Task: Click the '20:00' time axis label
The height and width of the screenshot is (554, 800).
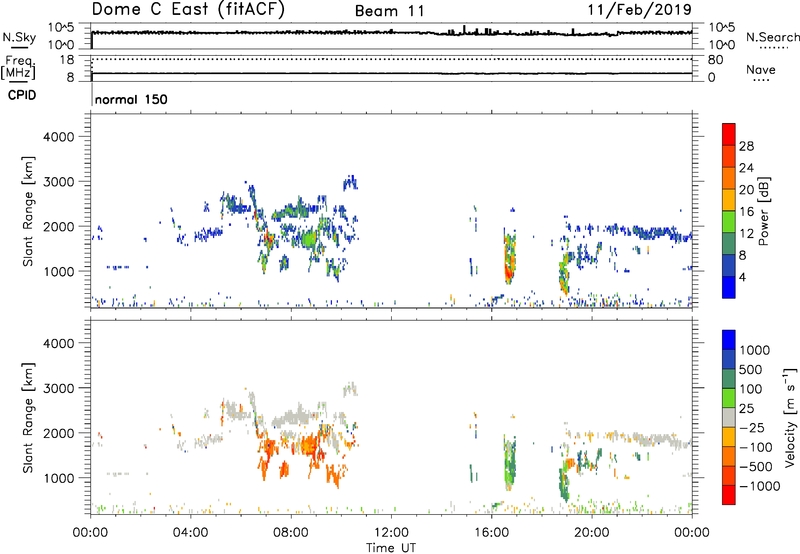Action: tap(591, 533)
